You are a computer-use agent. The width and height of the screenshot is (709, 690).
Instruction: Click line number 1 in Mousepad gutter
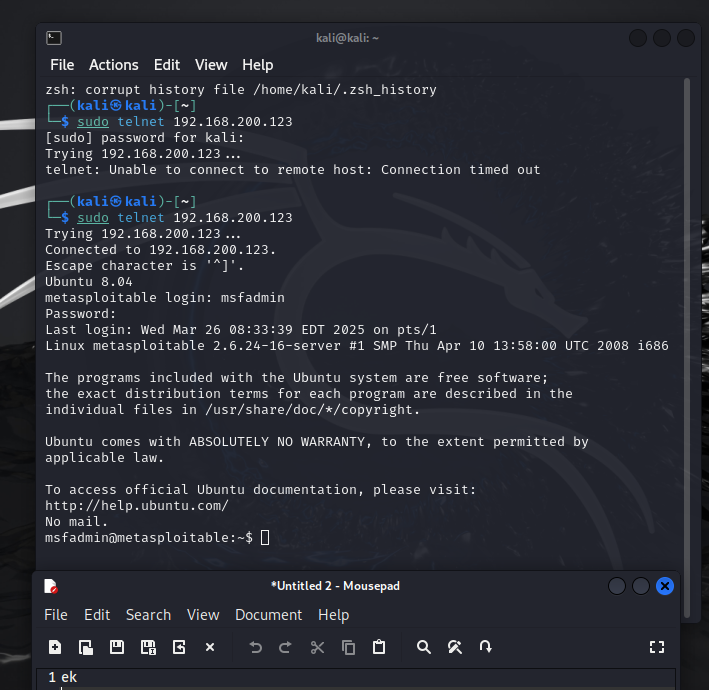[52, 677]
